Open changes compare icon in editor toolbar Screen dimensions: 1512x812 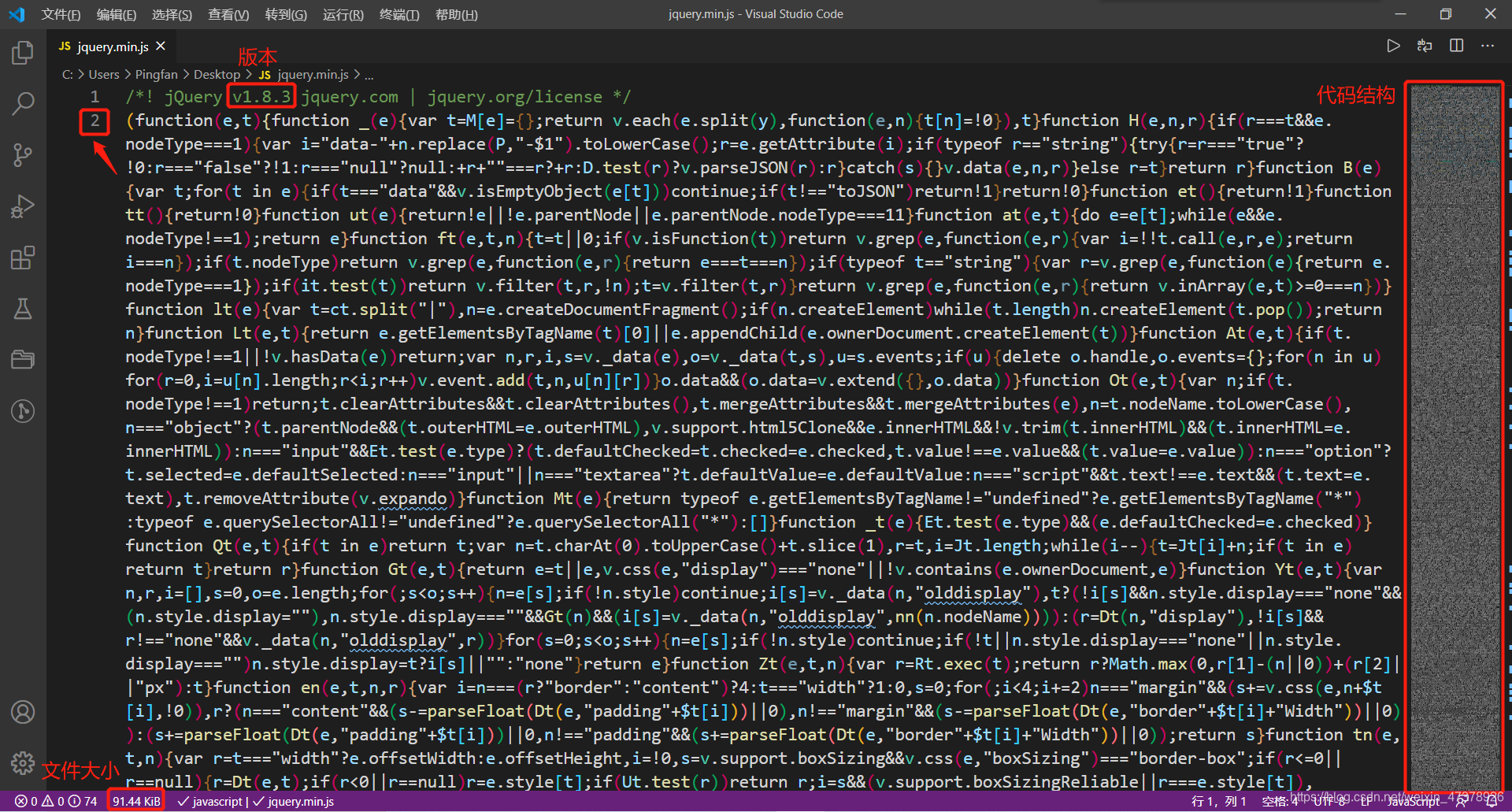1425,46
